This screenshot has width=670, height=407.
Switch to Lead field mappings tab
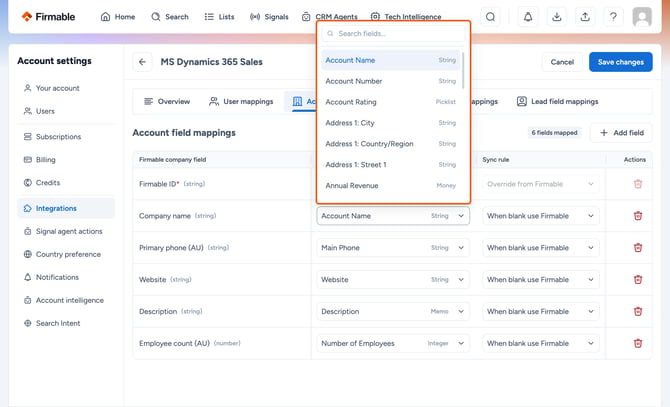point(558,102)
